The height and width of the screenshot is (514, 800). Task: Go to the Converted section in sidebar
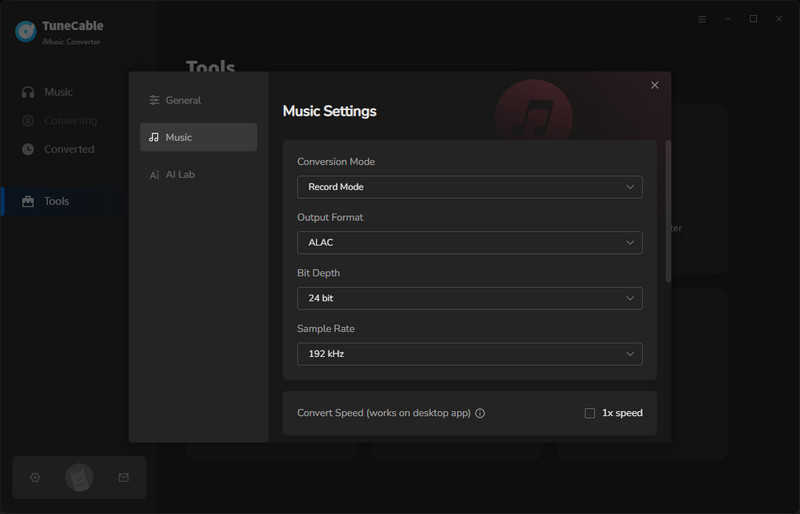point(68,149)
